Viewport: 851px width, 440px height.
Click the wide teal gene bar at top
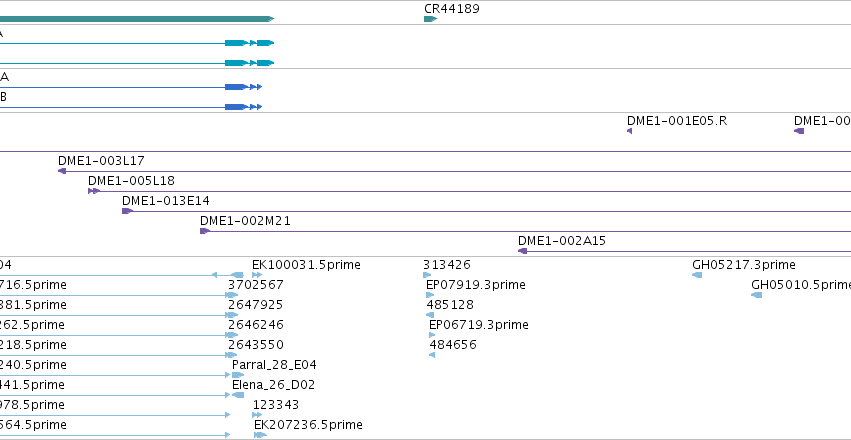(x=137, y=19)
